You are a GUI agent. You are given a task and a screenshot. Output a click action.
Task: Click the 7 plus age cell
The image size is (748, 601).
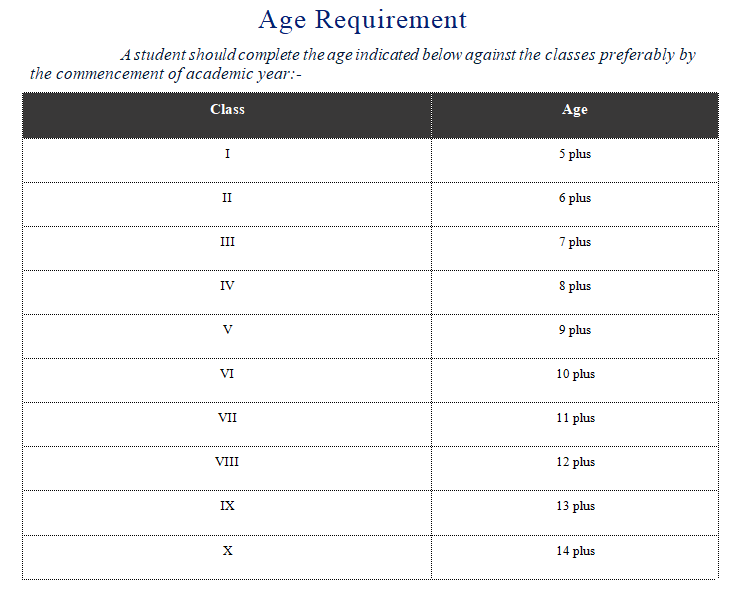pos(575,248)
